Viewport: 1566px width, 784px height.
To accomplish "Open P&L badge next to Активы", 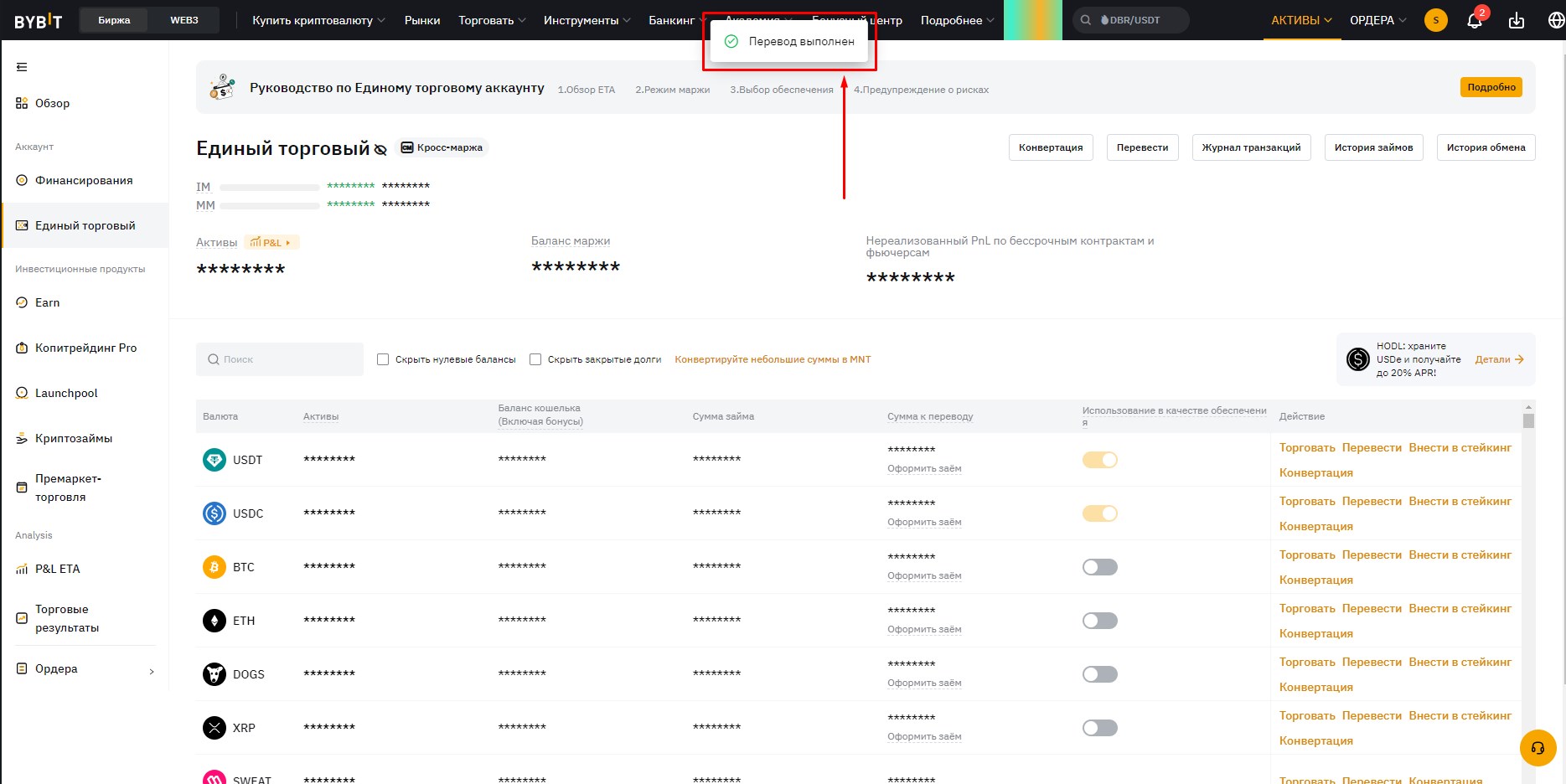I will click(x=271, y=243).
